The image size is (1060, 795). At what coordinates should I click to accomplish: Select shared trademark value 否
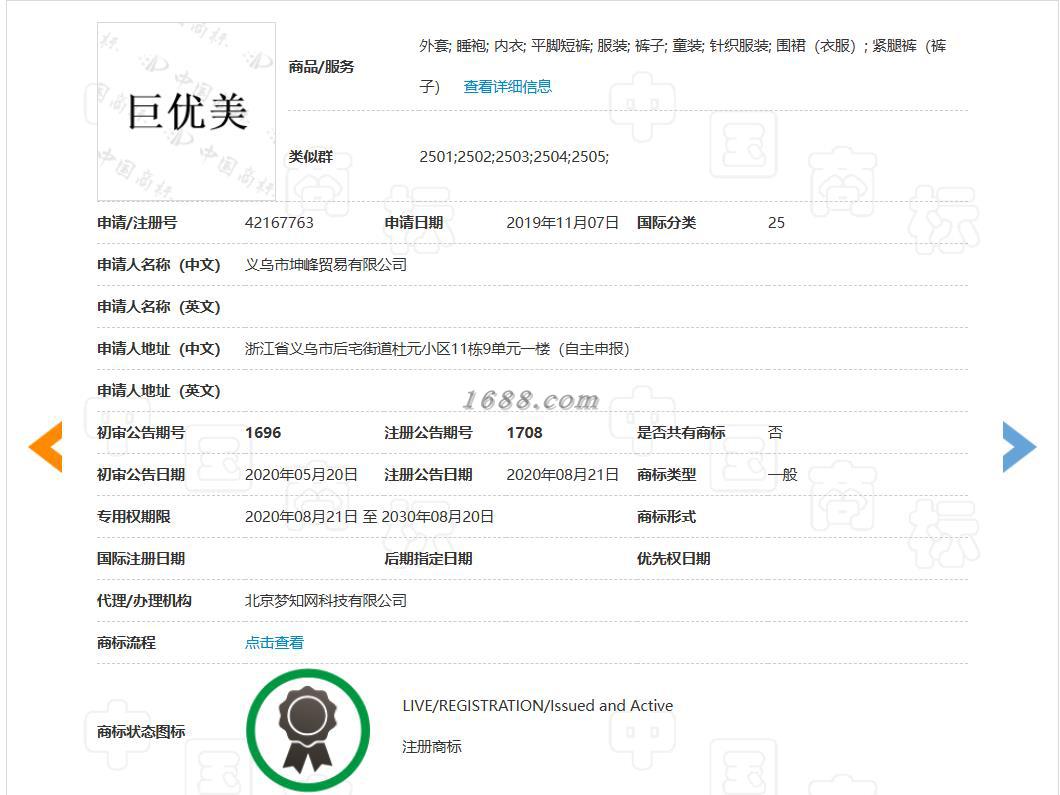click(x=775, y=433)
